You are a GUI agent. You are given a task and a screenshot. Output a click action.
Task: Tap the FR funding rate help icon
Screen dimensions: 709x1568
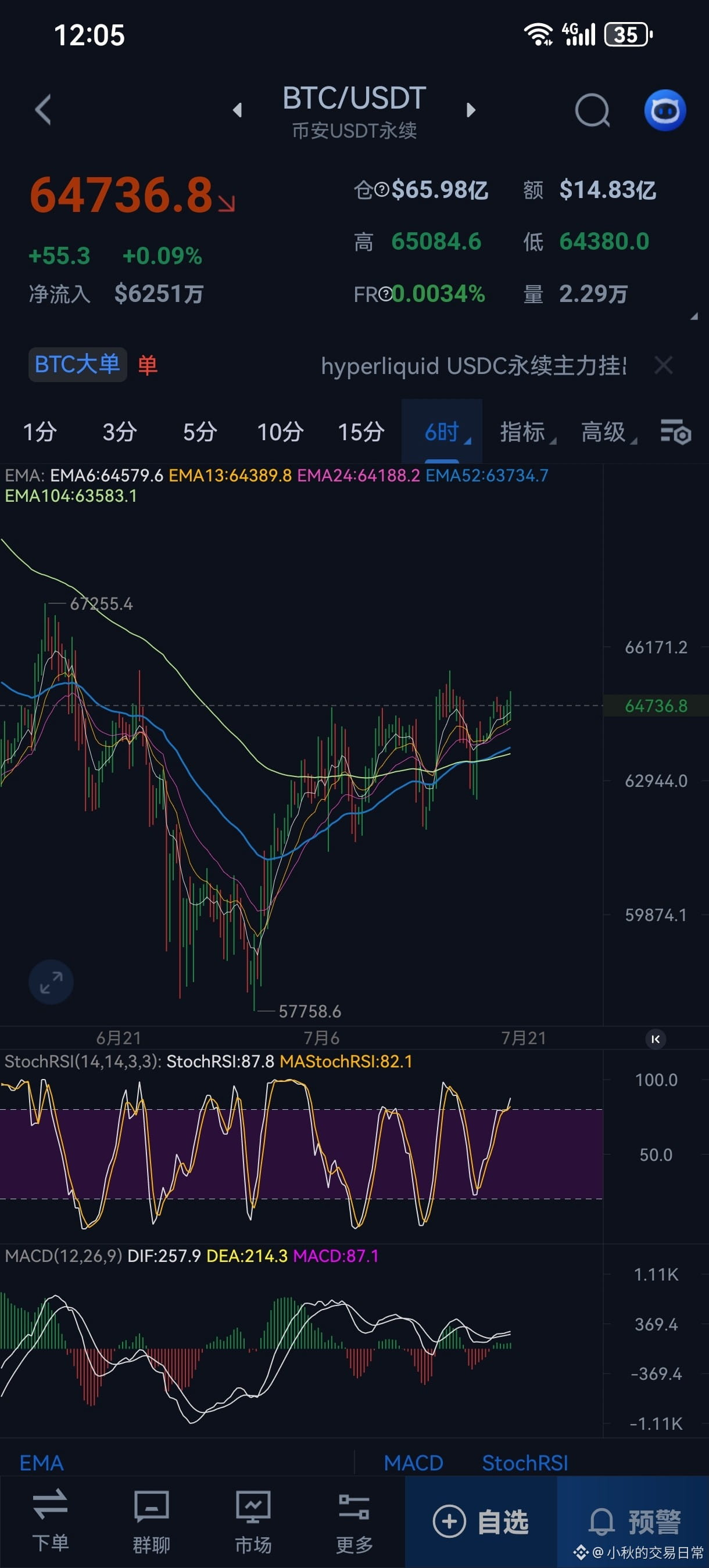point(385,294)
